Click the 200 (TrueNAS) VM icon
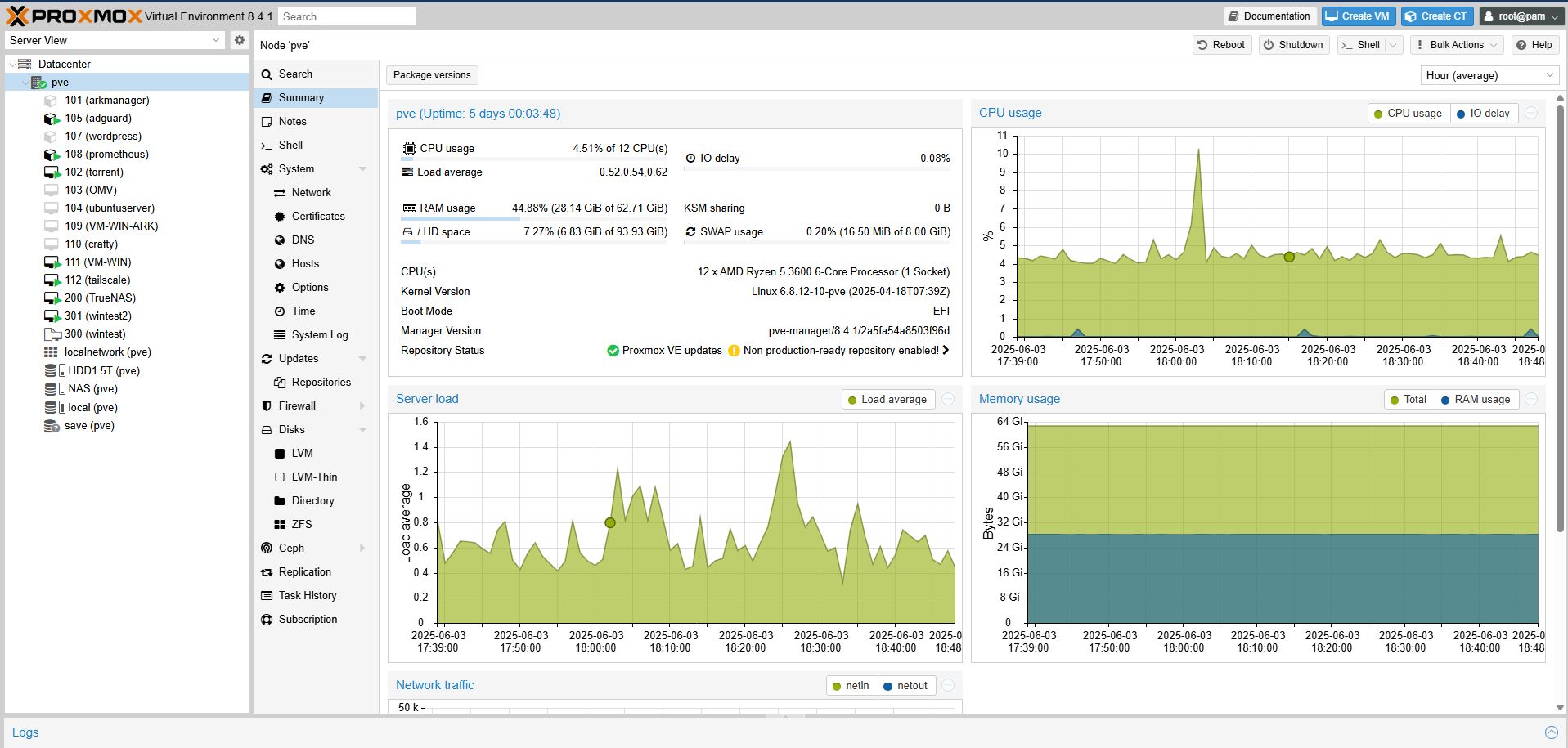Screen dimensions: 1568x748 coord(52,298)
